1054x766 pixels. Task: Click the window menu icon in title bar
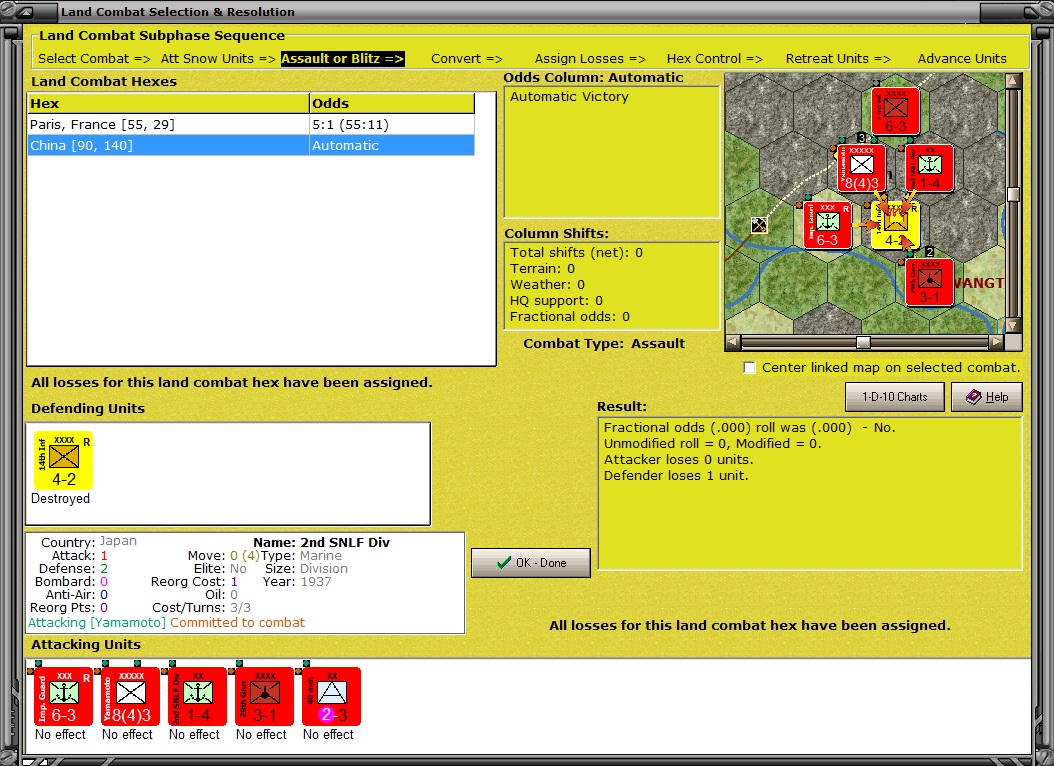[24, 11]
